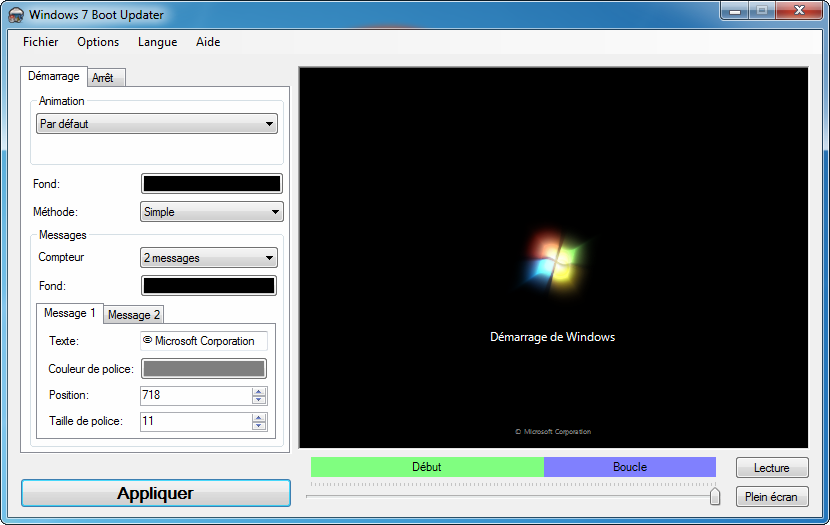Increase Taille de police with the up arrow
This screenshot has height=525, width=830.
pos(259,418)
